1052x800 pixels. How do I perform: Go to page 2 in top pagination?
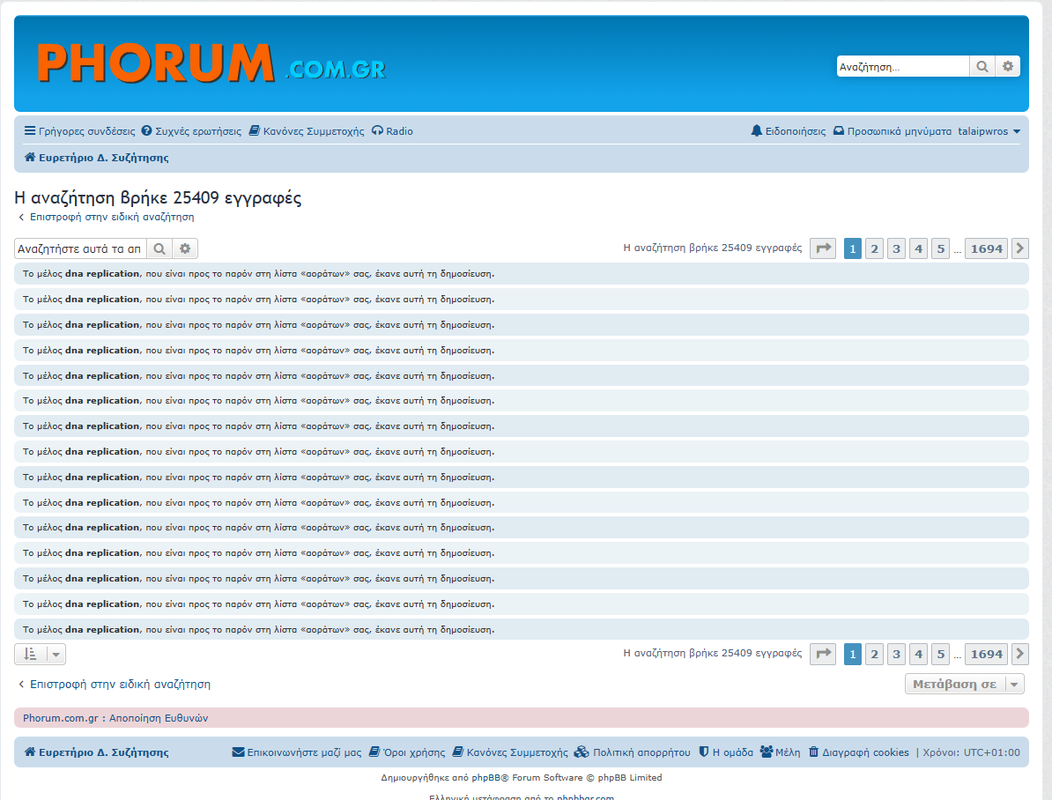click(874, 248)
